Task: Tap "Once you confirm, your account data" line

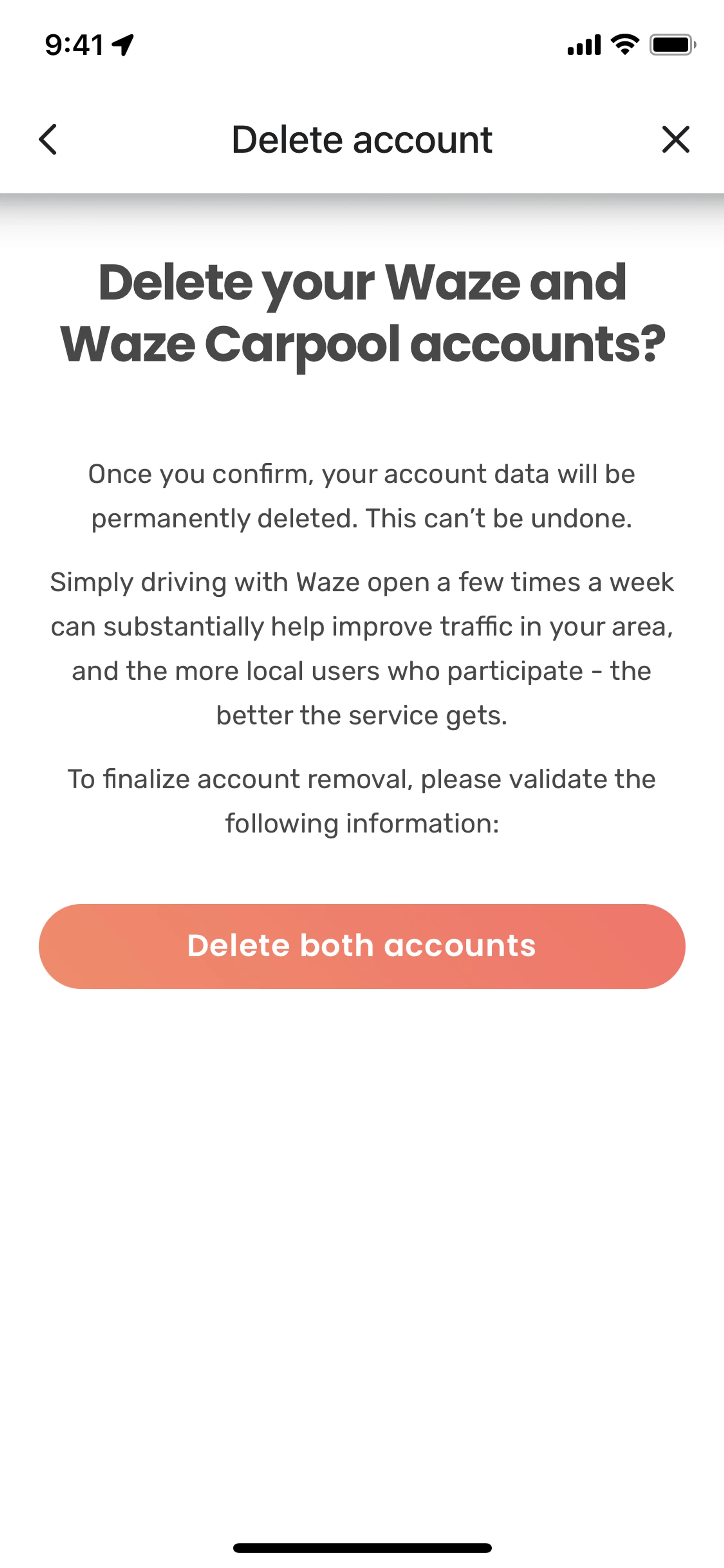Action: tap(361, 474)
